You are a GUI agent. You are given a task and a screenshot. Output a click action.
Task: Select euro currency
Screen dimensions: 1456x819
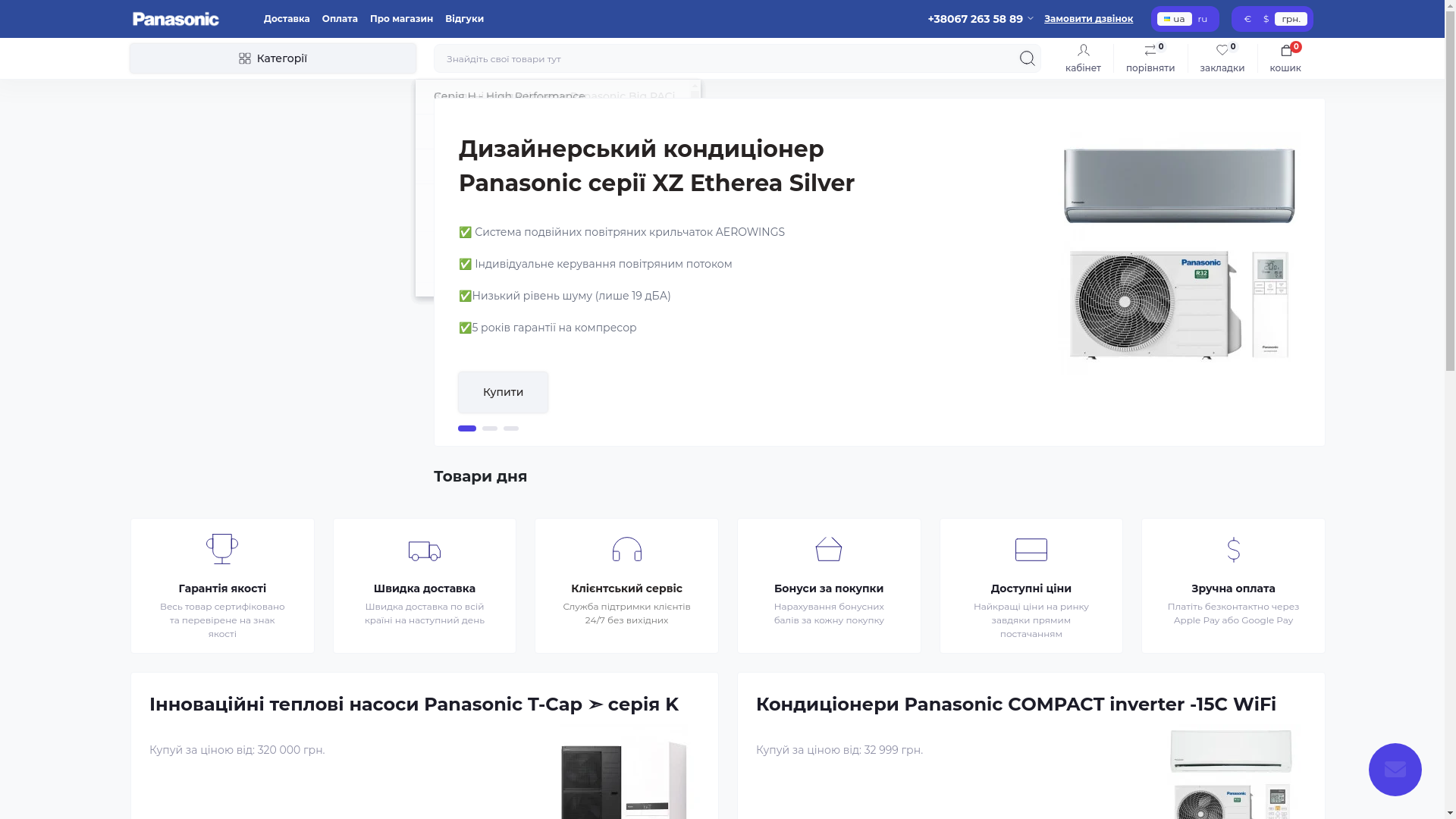click(x=1247, y=19)
